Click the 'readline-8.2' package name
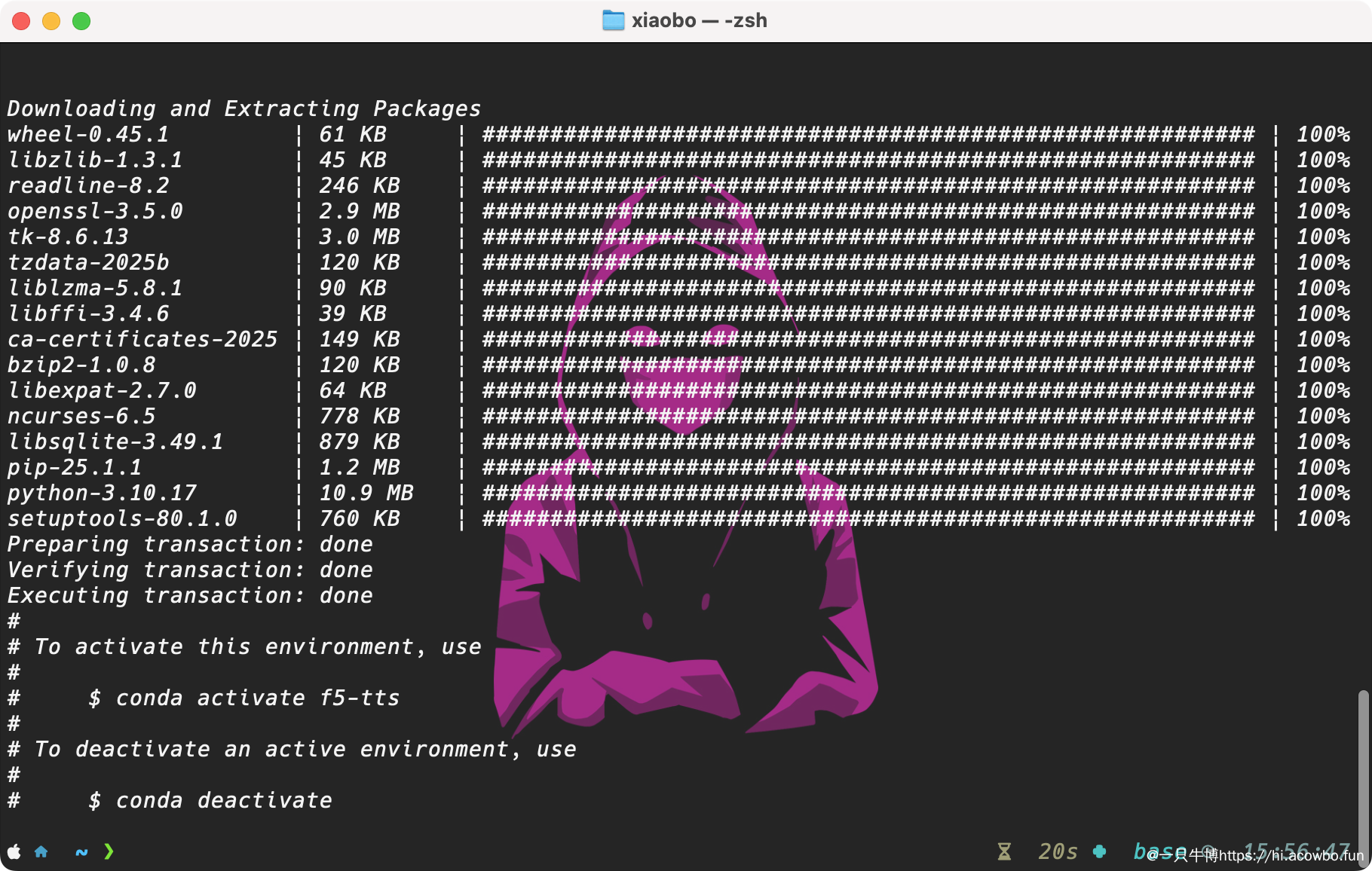The image size is (1372, 871). [x=88, y=185]
